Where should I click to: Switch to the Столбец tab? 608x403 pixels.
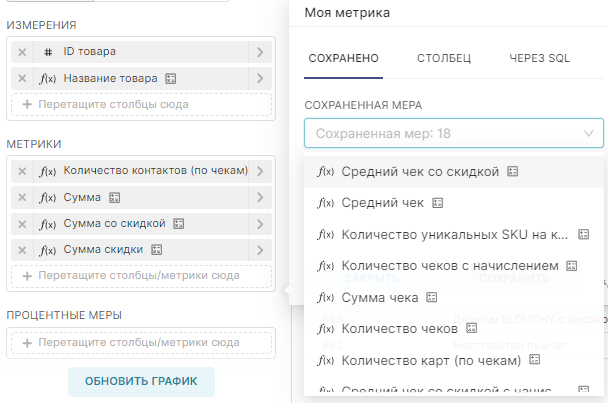pyautogui.click(x=444, y=59)
